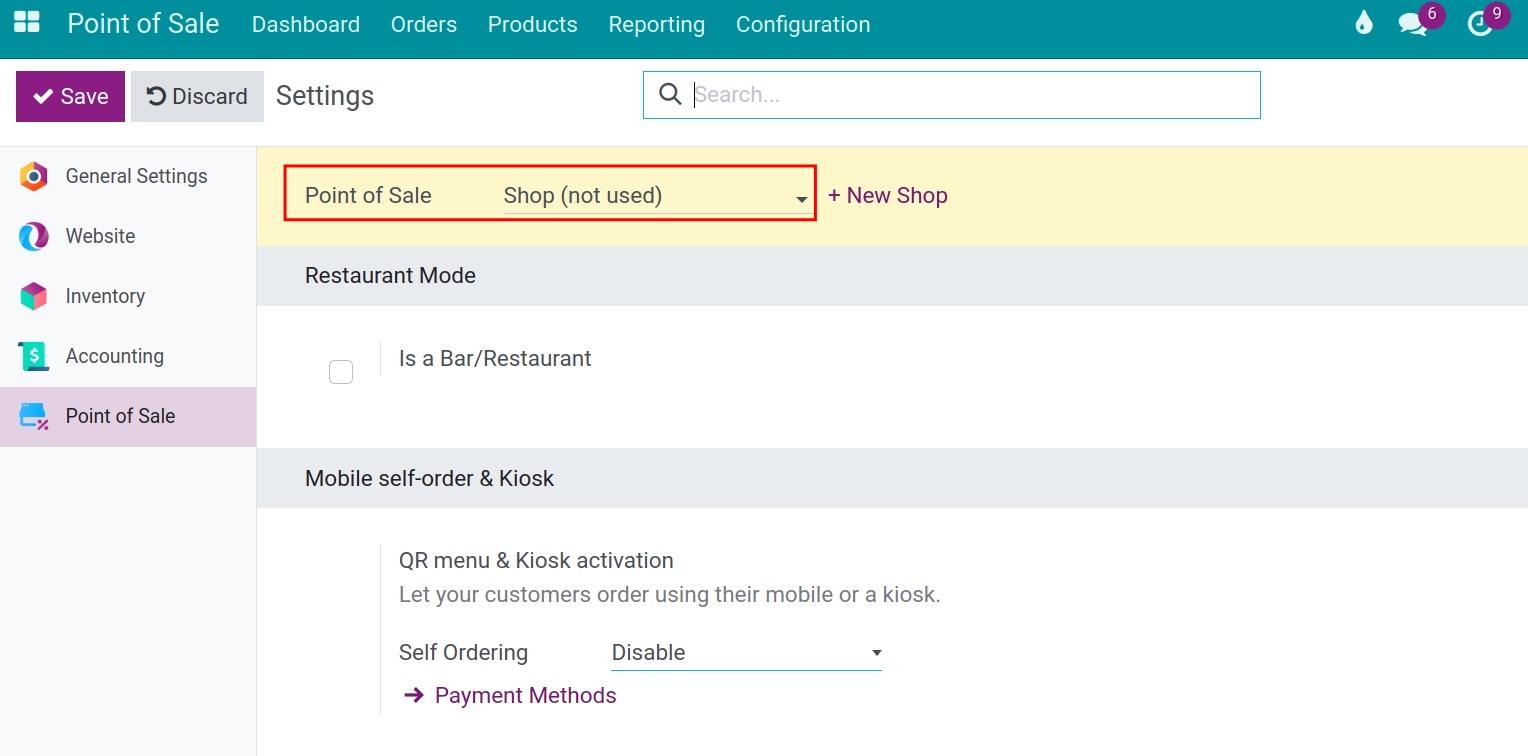Click the Website sidebar icon

[33, 237]
